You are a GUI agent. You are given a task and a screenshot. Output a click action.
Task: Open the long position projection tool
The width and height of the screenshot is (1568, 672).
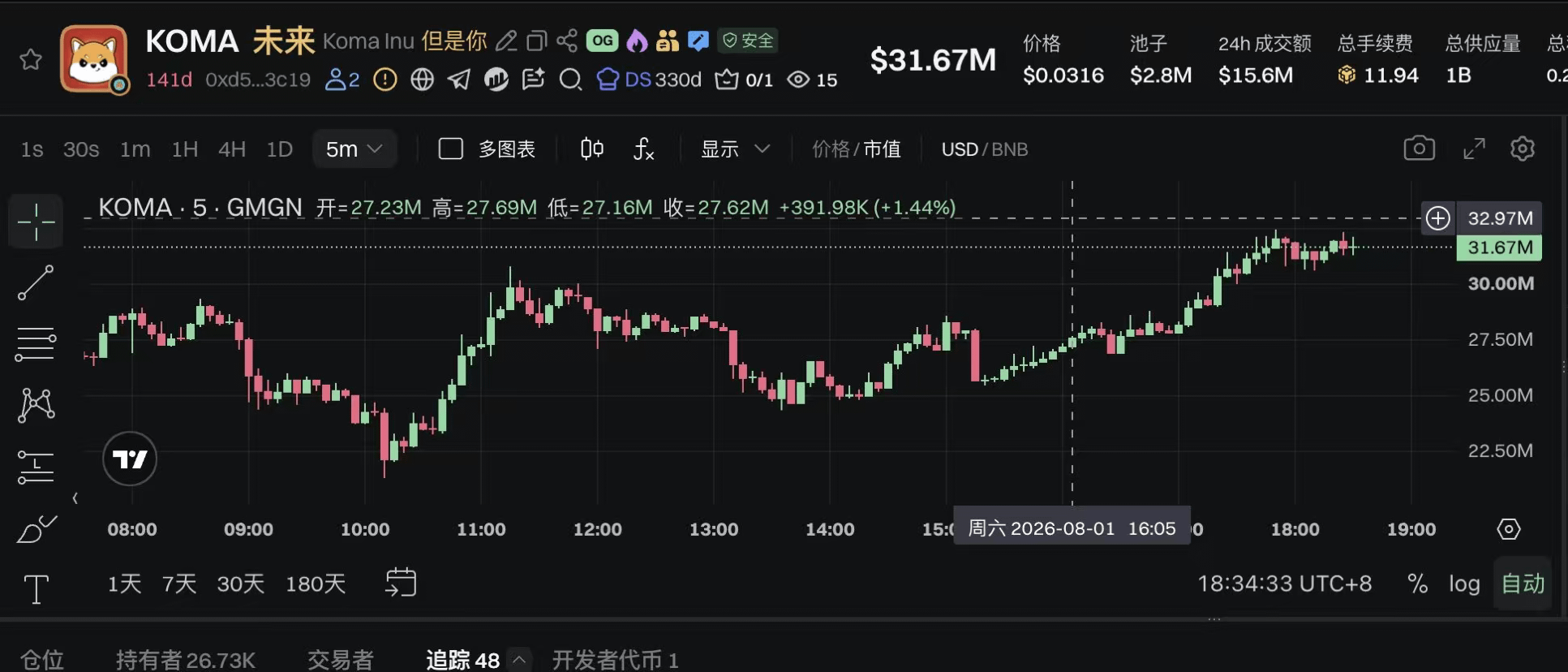(36, 467)
